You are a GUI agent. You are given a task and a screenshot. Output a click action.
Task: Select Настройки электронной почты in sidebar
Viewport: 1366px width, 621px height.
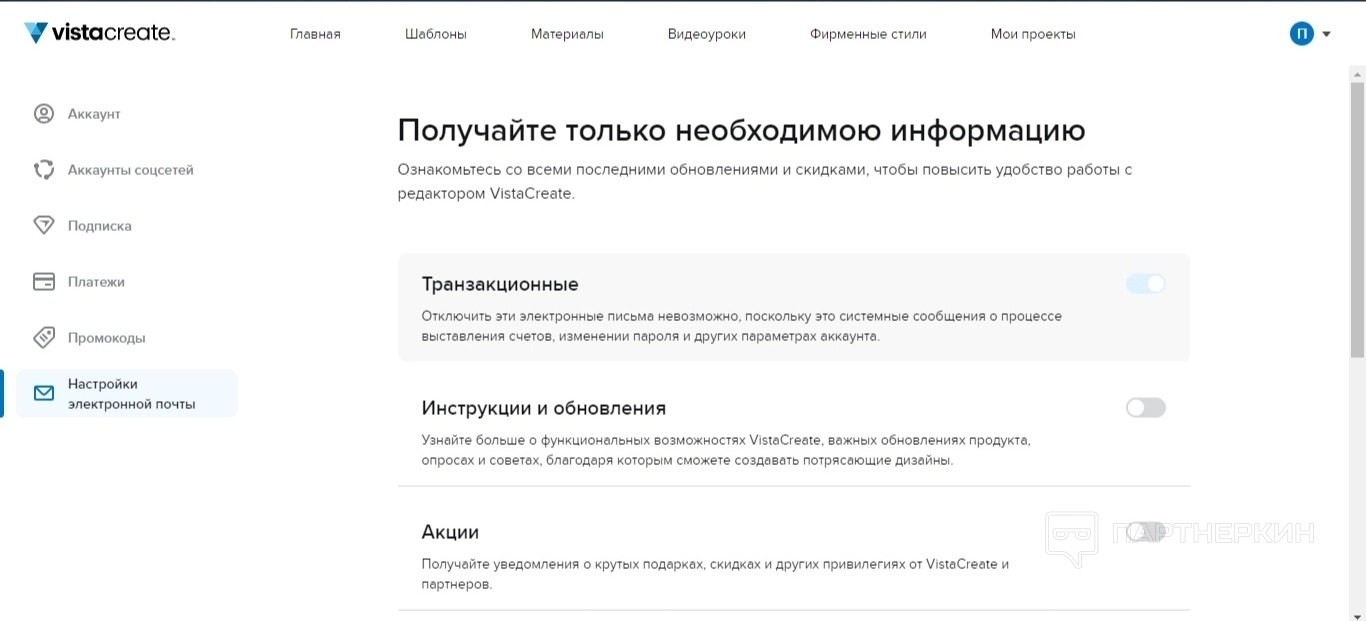pos(127,393)
